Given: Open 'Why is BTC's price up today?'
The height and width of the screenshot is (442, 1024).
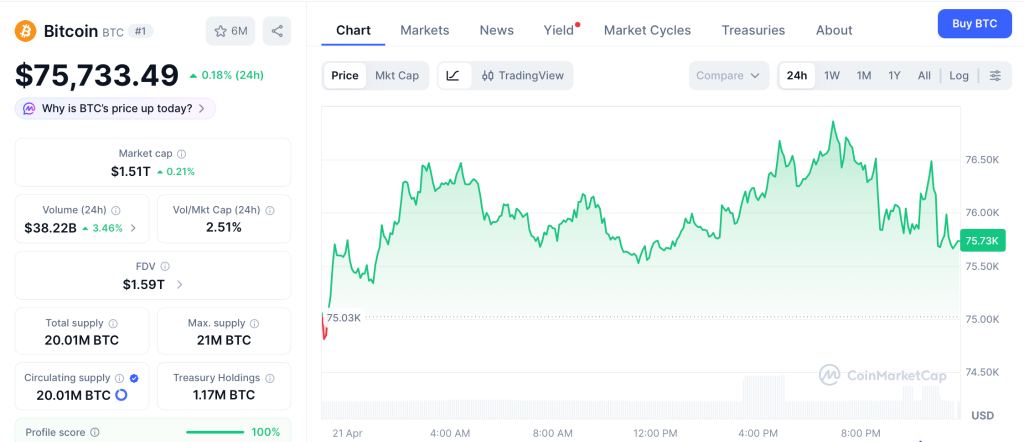Looking at the screenshot, I should [x=116, y=108].
